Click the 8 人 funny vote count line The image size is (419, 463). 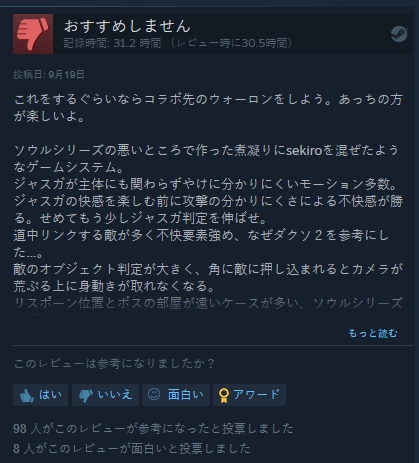tap(132, 448)
